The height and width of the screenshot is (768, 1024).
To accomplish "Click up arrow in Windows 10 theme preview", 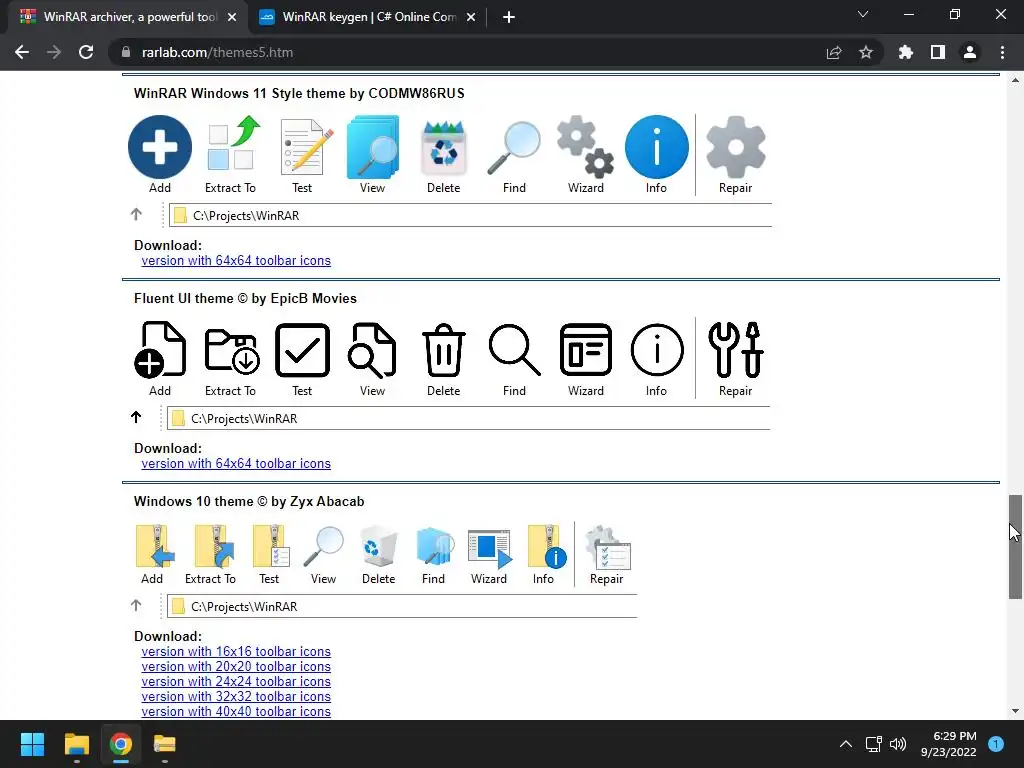I will (136, 605).
